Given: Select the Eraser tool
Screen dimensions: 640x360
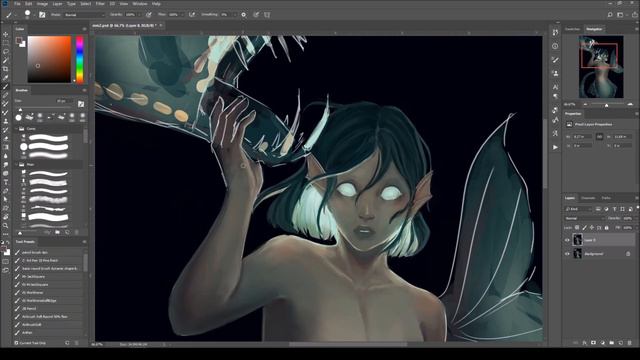Looking at the screenshot, I should (6, 138).
